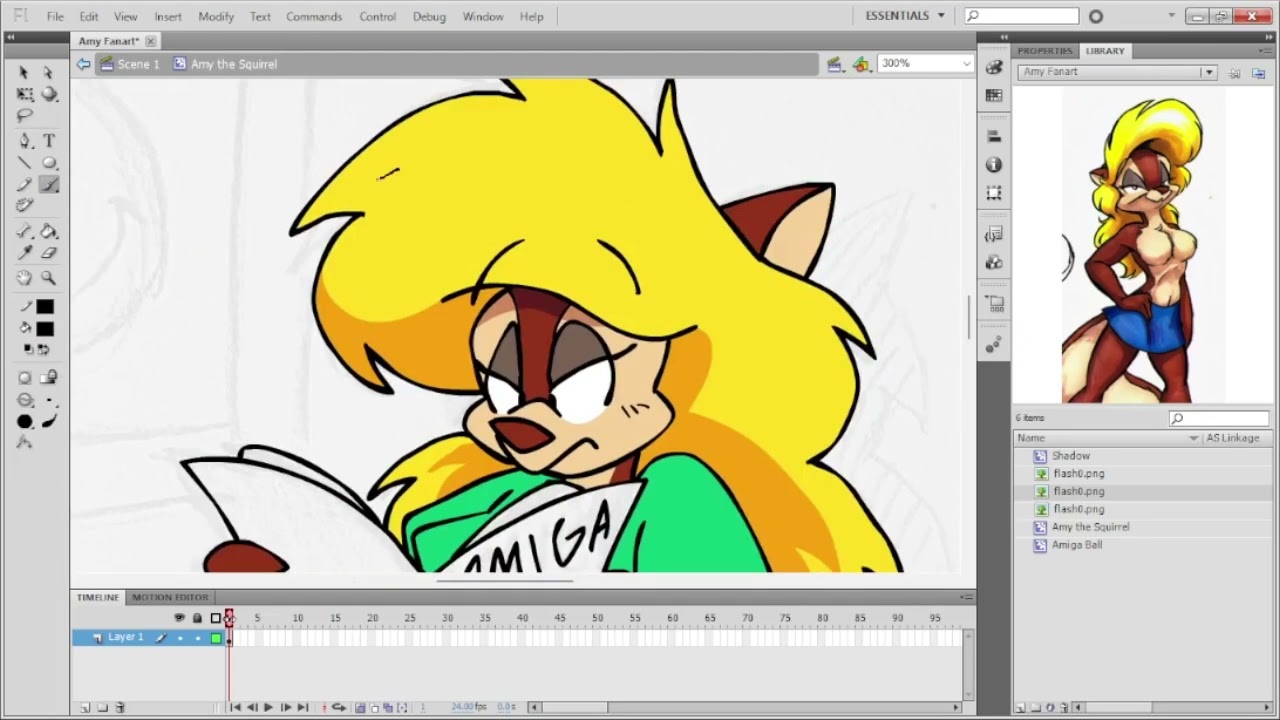Open the Modify menu
Viewport: 1280px width, 720px height.
tap(216, 16)
